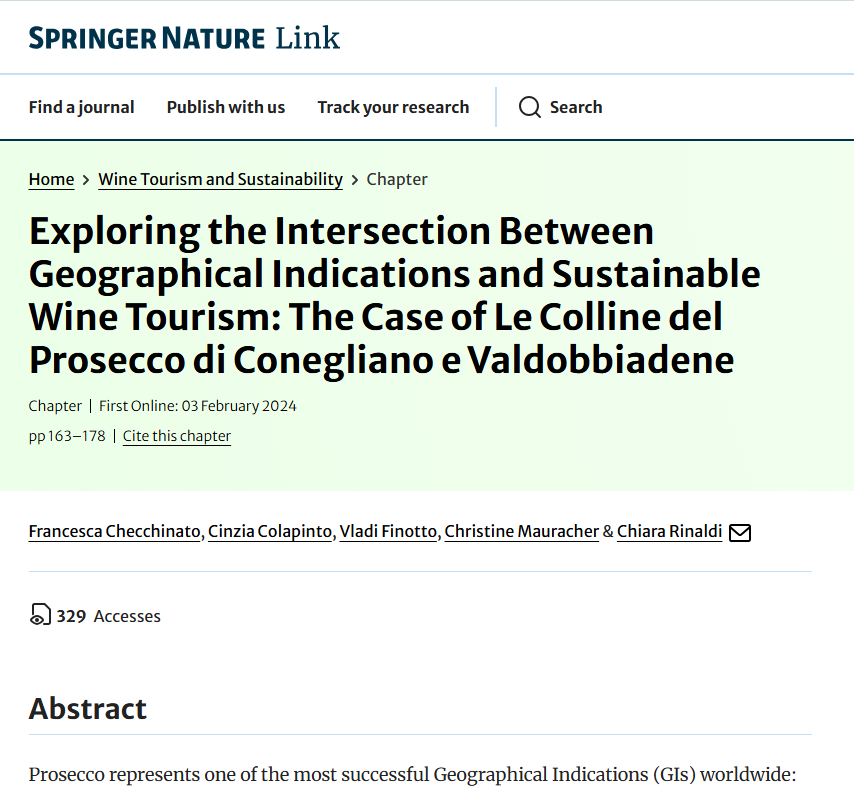Click the chevron after Home breadcrumb

pos(86,180)
